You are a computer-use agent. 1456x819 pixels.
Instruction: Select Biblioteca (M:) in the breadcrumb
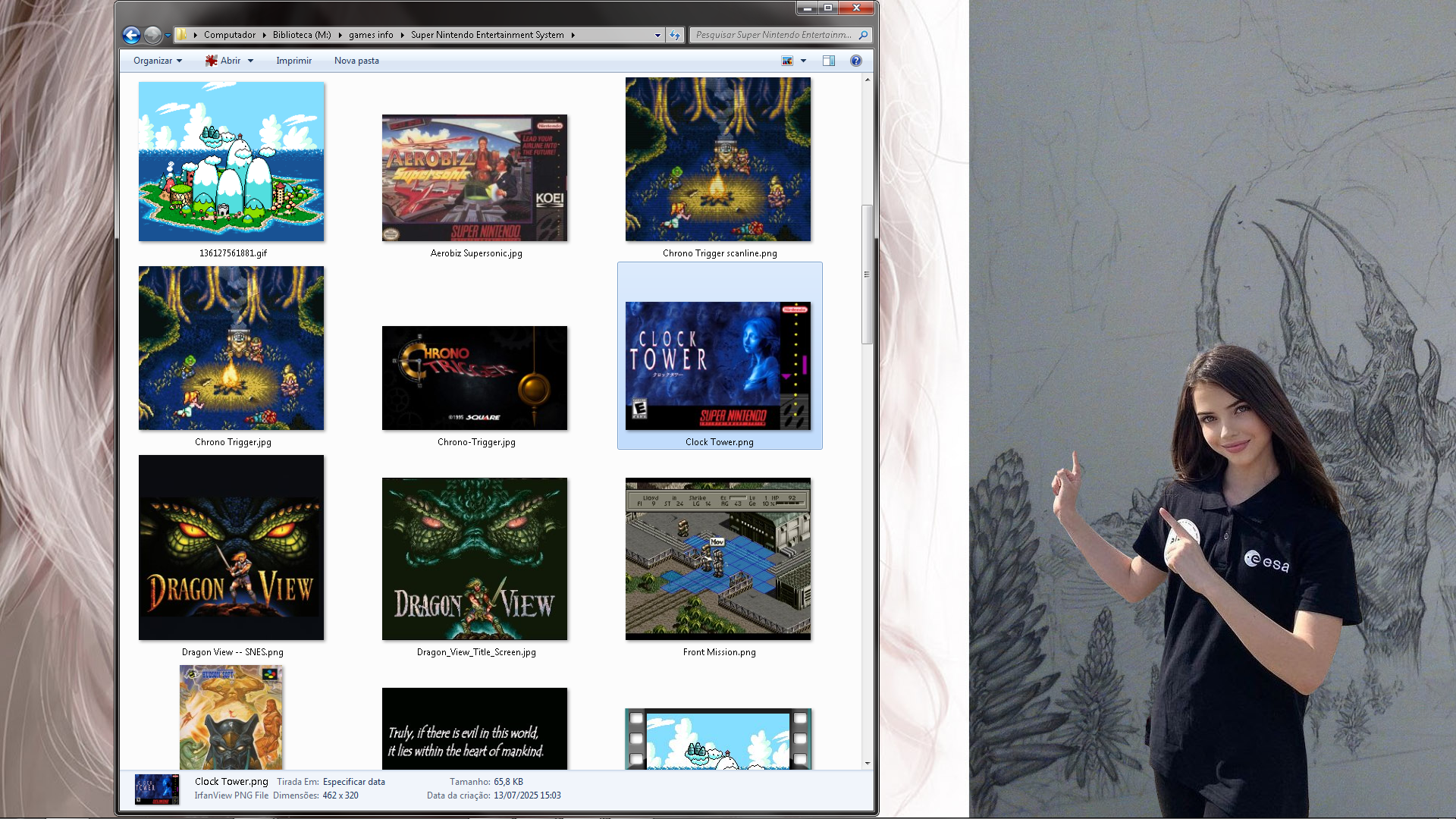(302, 35)
